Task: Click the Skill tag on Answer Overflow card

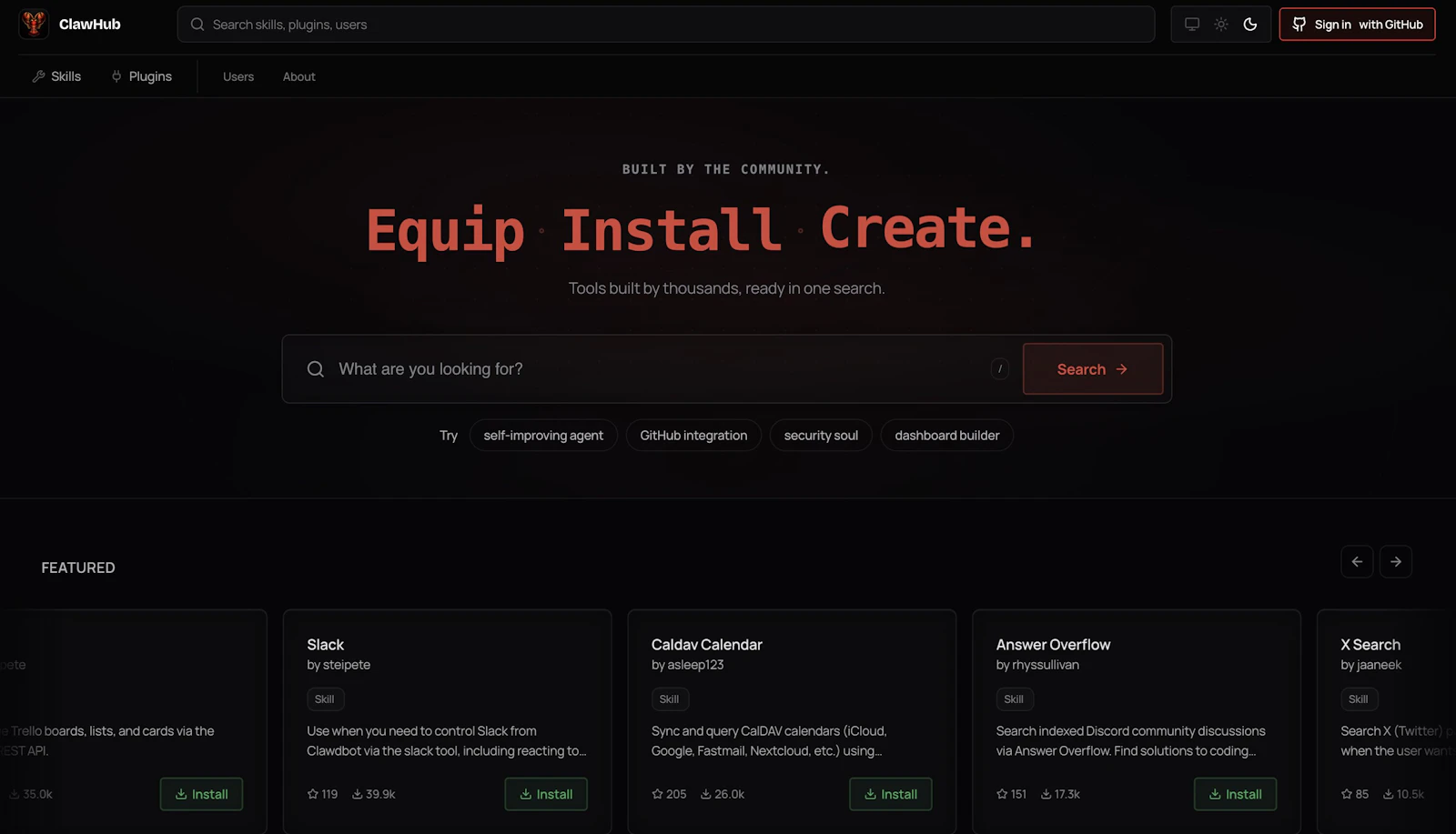Action: click(x=1015, y=699)
